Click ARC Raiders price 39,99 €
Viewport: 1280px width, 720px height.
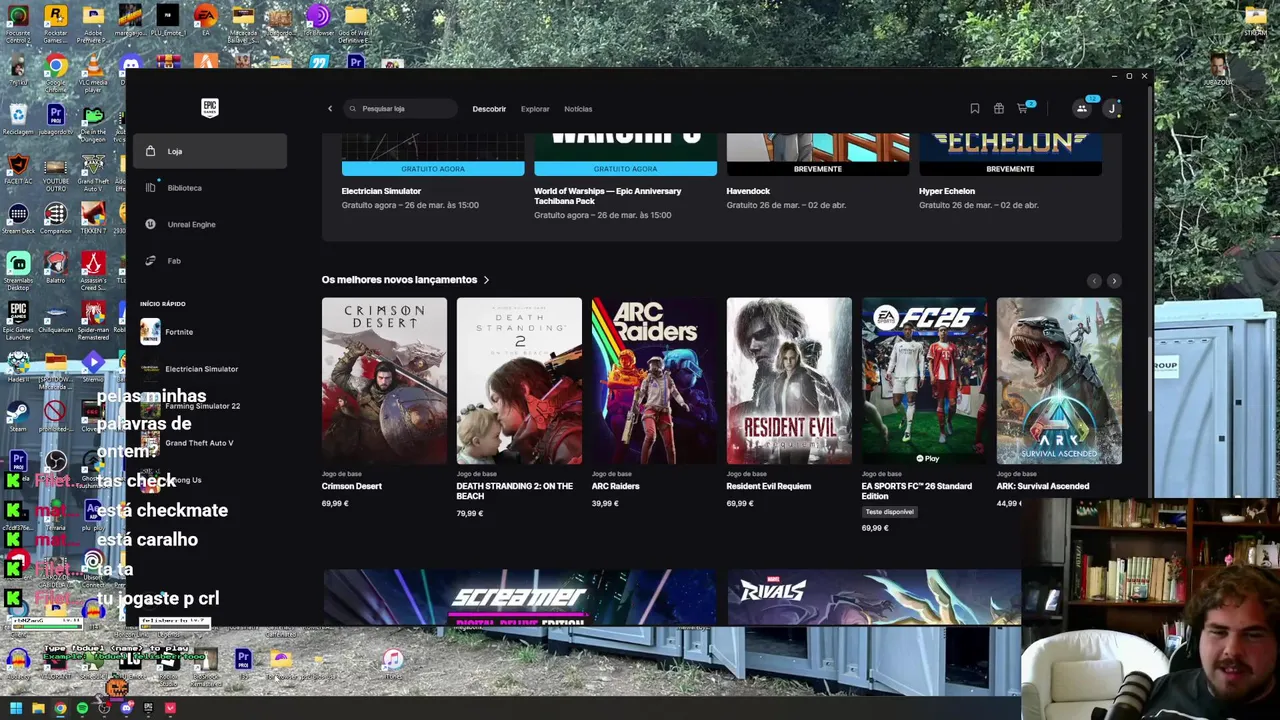click(x=605, y=504)
